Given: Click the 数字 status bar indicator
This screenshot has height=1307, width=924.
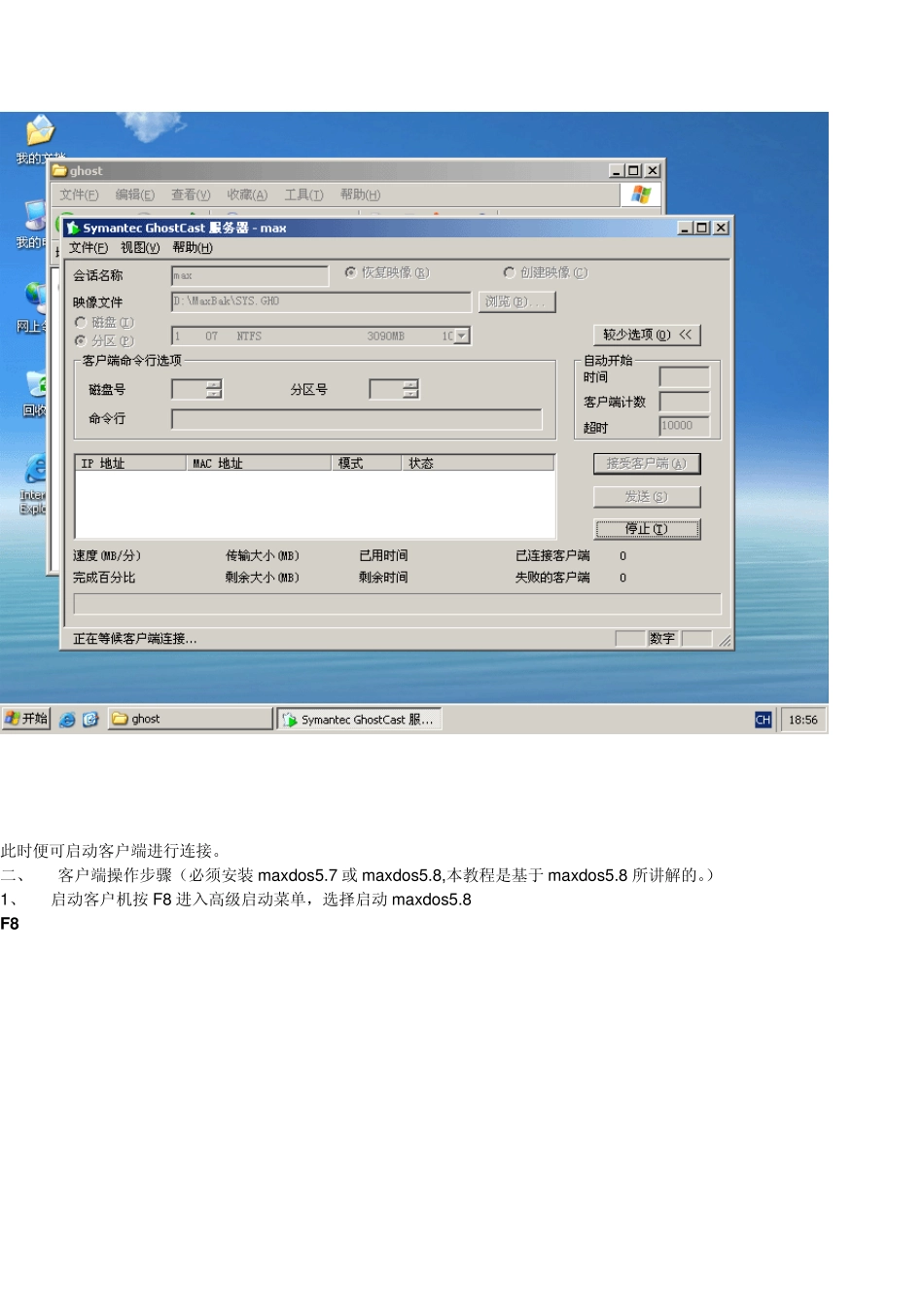Looking at the screenshot, I should pyautogui.click(x=662, y=639).
